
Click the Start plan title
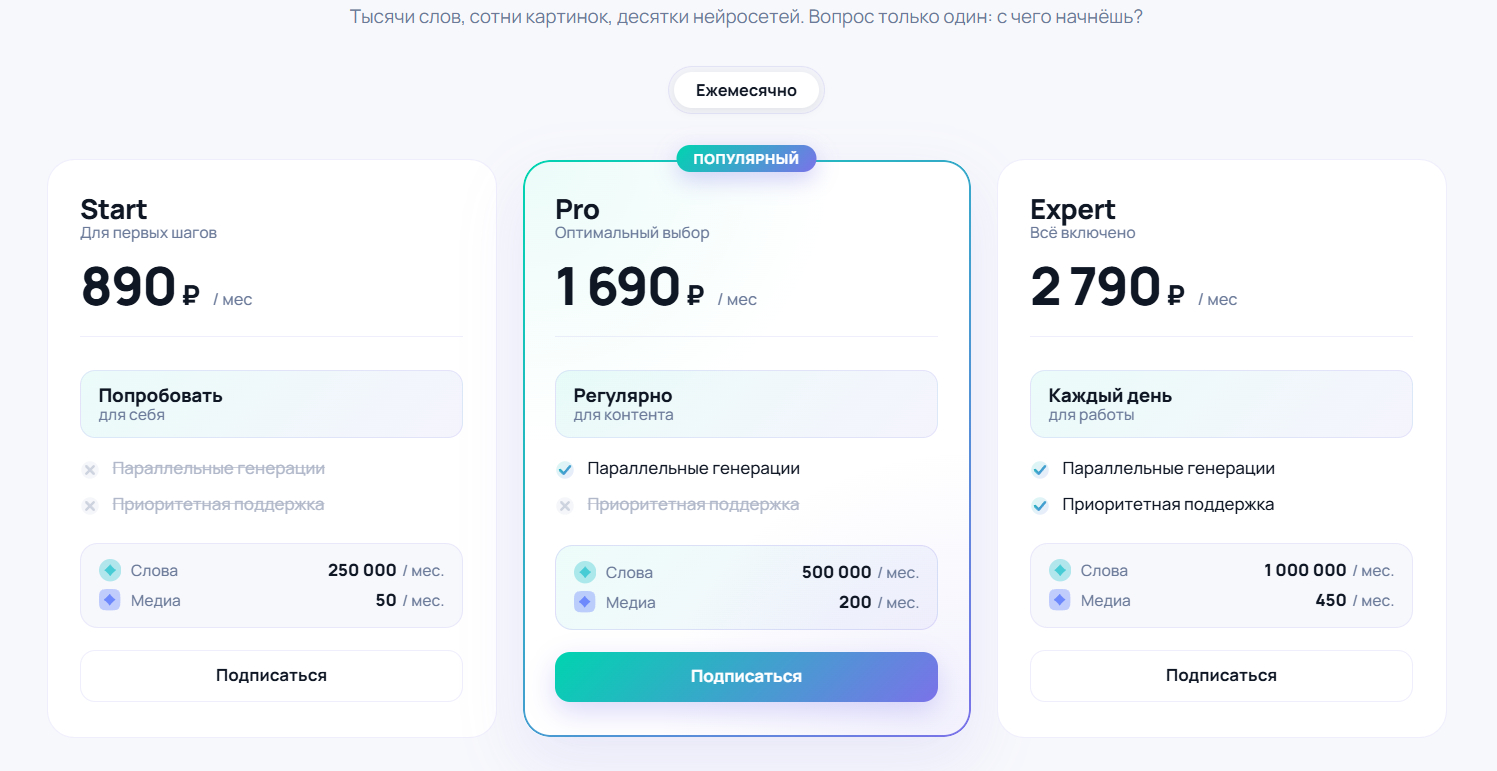click(x=114, y=210)
